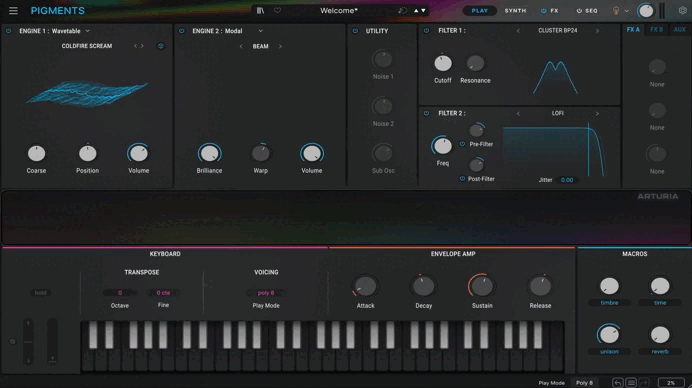Favorite the preset with heart icon
The width and height of the screenshot is (692, 388).
[277, 10]
